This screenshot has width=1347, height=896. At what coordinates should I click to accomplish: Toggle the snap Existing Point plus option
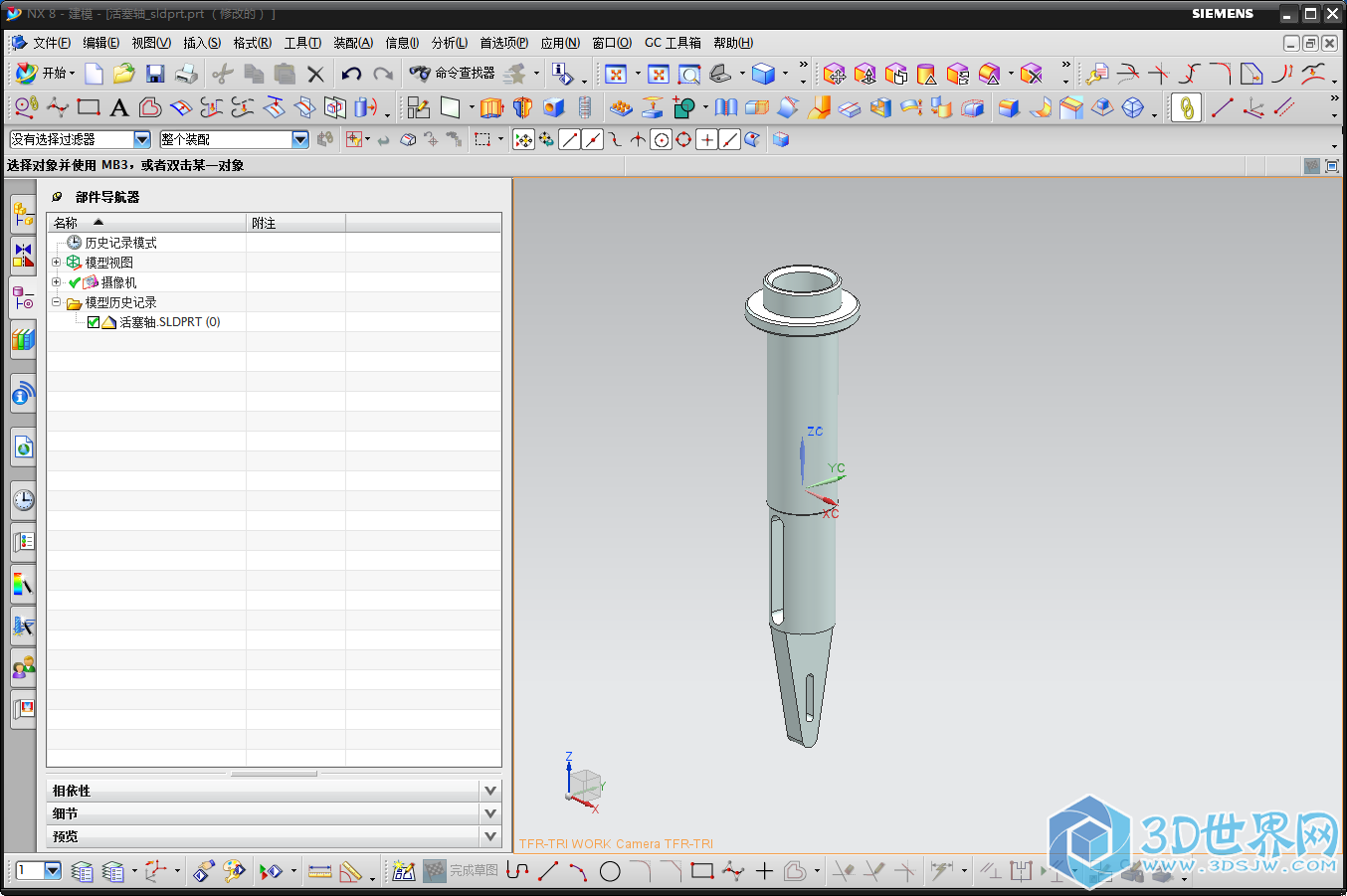tap(707, 140)
